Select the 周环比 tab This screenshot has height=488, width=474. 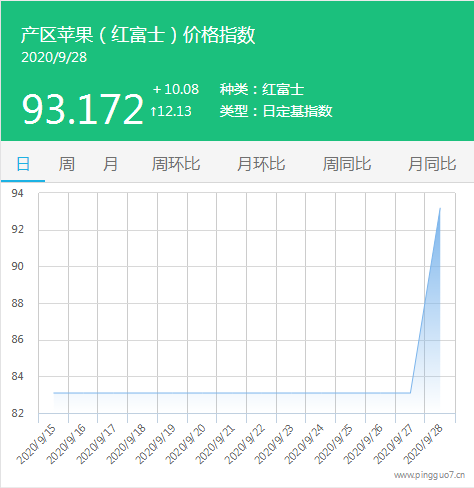[x=176, y=164]
